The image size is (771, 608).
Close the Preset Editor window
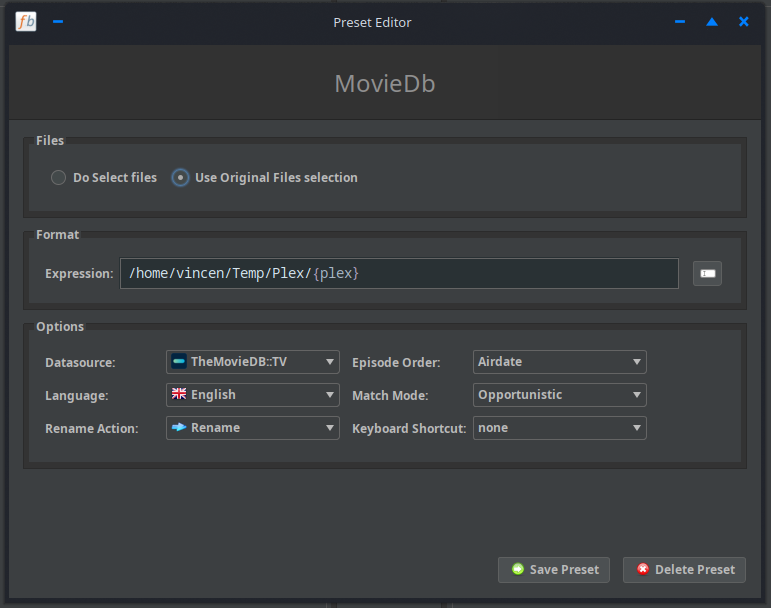743,22
